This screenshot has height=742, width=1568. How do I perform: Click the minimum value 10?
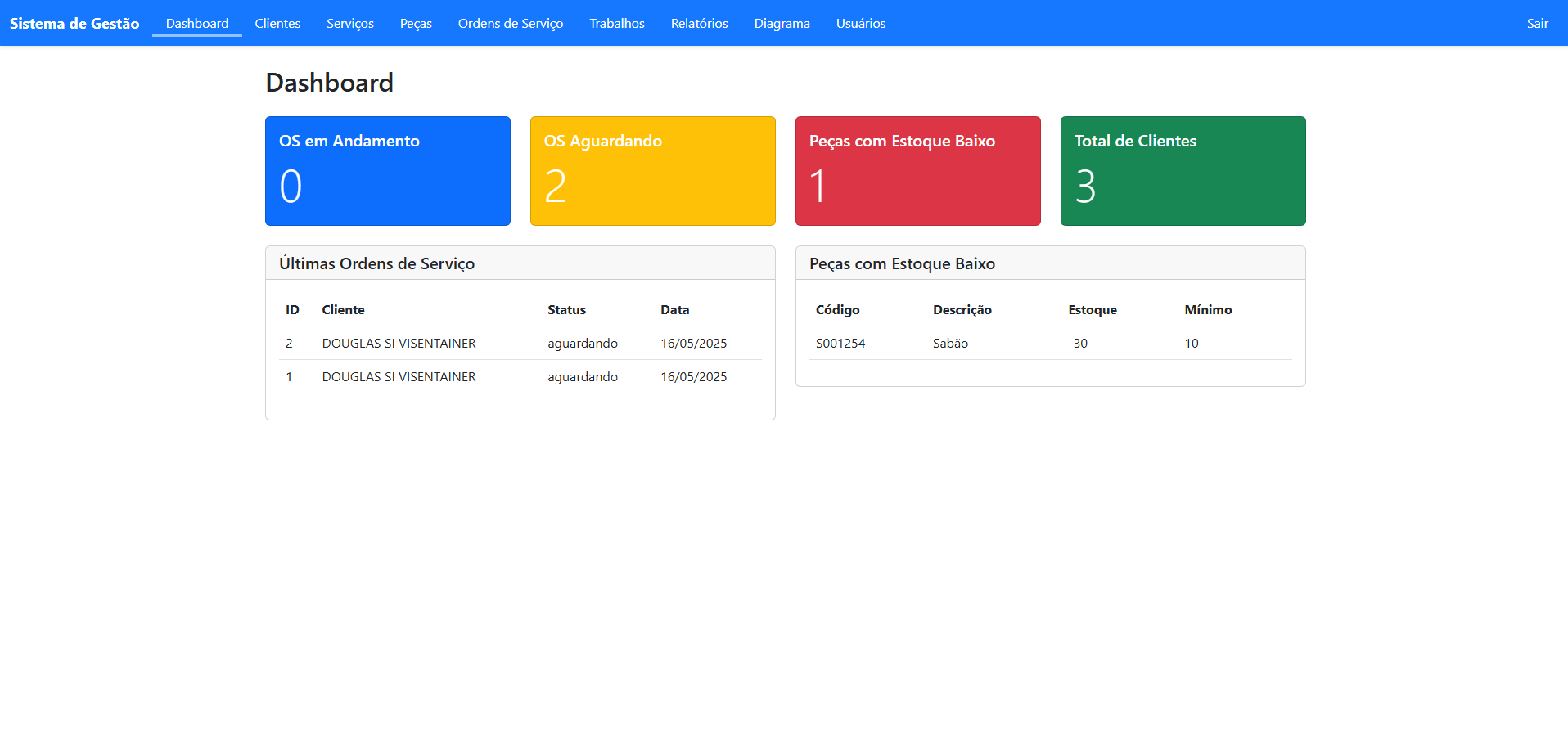[x=1192, y=343]
